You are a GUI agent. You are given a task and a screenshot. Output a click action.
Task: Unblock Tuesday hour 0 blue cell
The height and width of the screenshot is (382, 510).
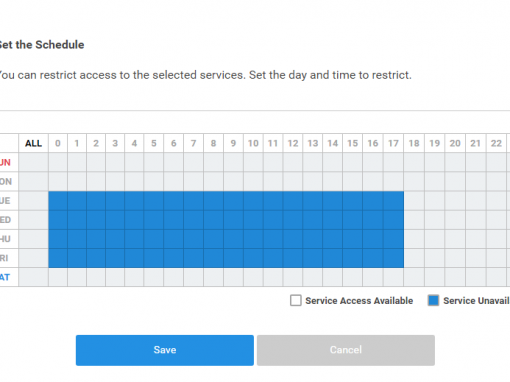[x=58, y=201]
